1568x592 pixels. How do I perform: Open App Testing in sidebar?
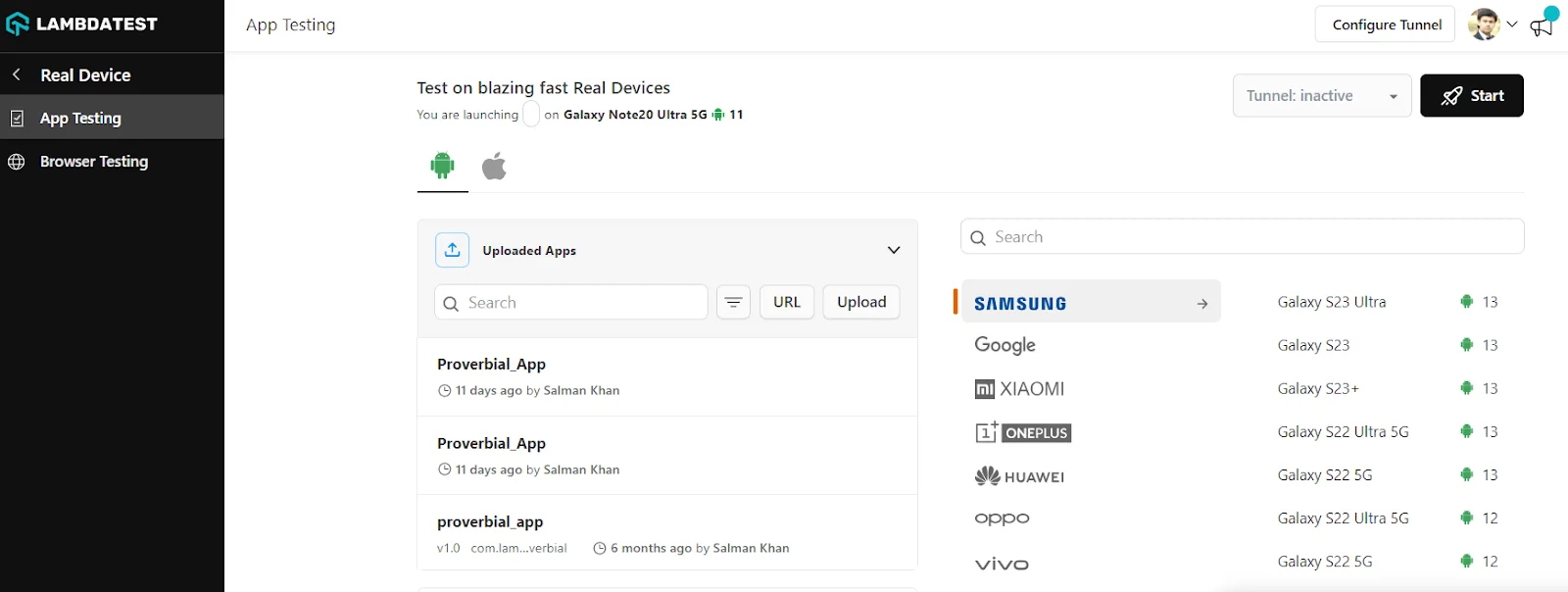tap(112, 118)
